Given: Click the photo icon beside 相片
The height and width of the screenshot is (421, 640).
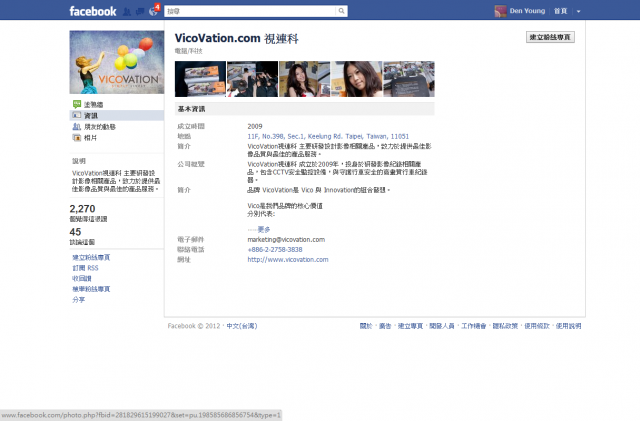Looking at the screenshot, I should [77, 138].
